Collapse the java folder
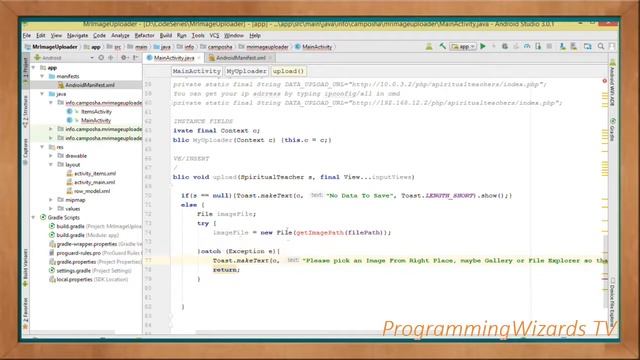Viewport: 640px width, 360px height. (42, 94)
